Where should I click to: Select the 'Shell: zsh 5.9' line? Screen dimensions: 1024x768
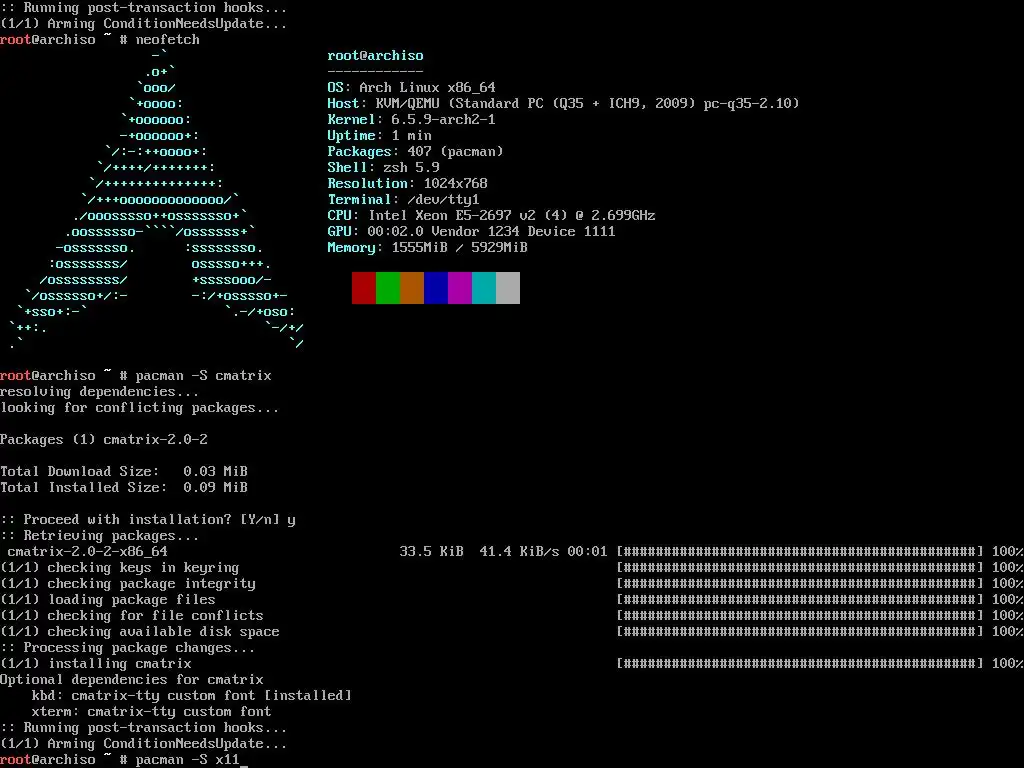click(383, 167)
